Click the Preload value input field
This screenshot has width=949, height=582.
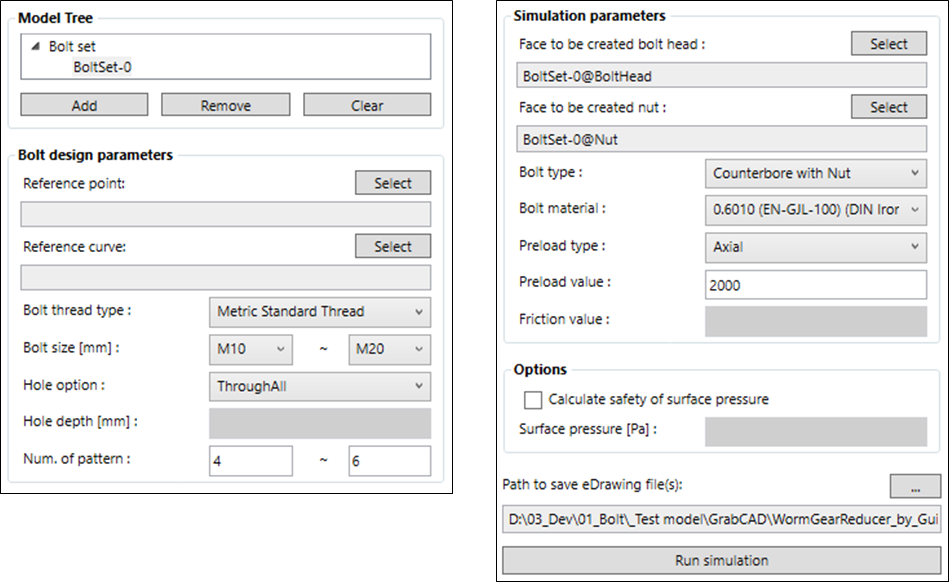click(x=816, y=284)
